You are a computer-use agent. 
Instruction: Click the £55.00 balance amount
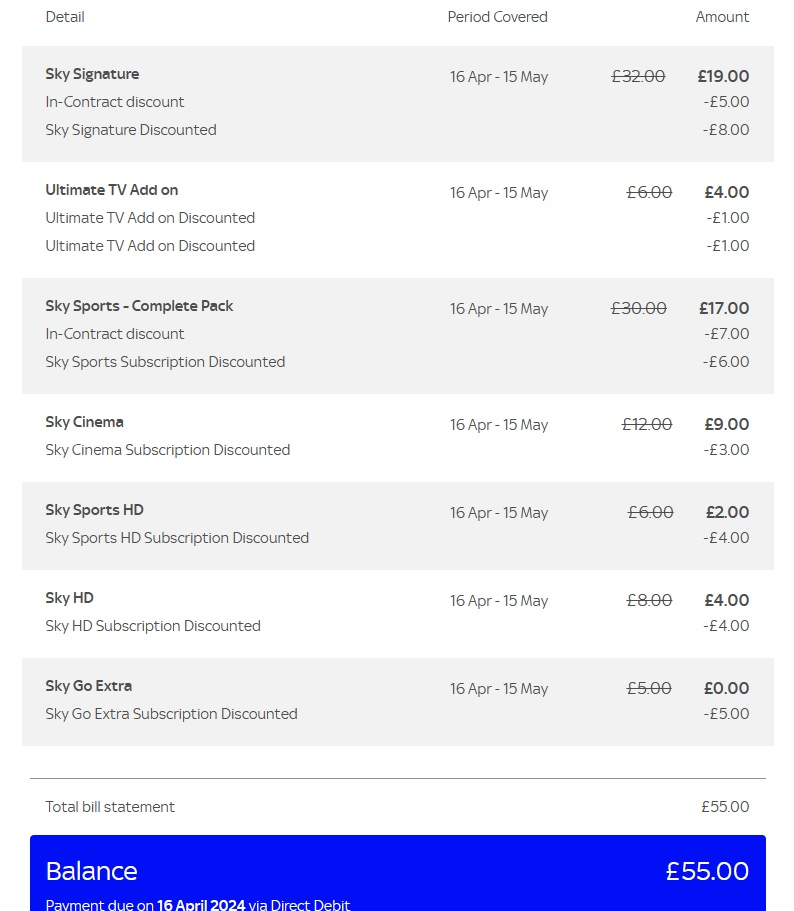tap(707, 871)
